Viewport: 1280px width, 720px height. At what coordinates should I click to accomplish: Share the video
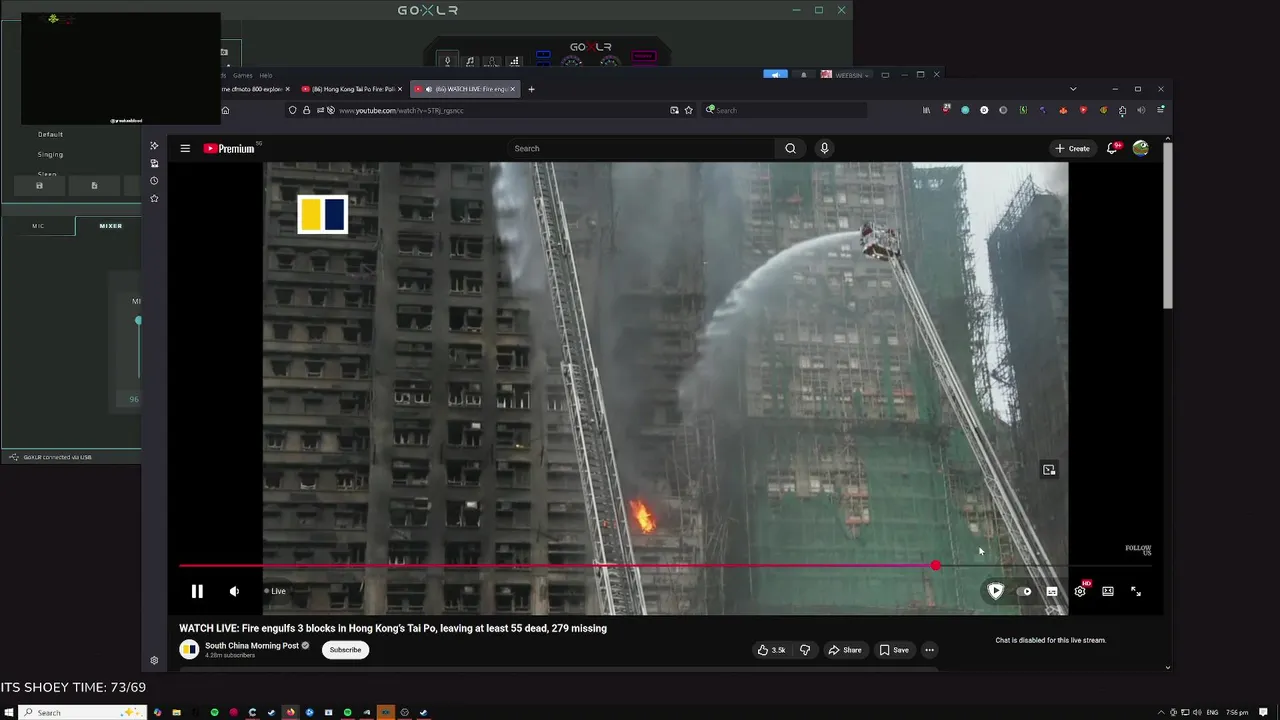[x=844, y=650]
